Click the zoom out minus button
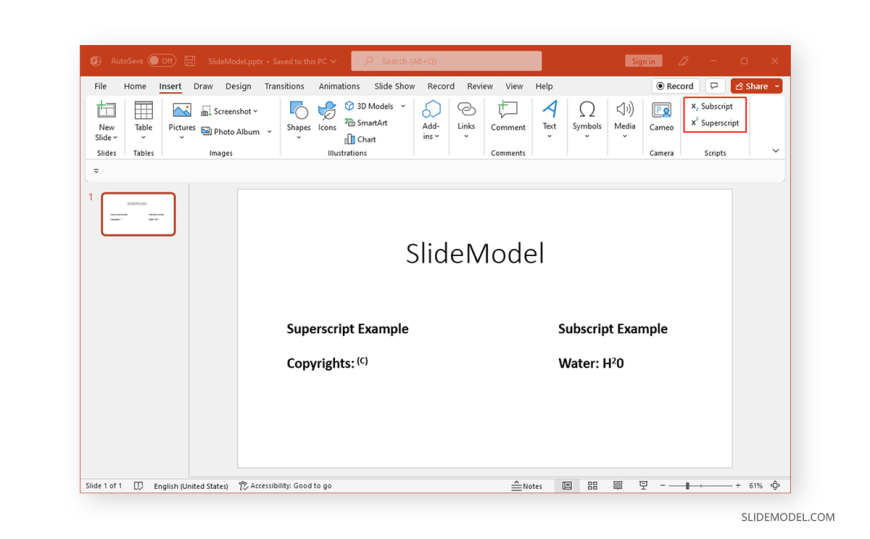This screenshot has height=539, width=870. (x=662, y=486)
